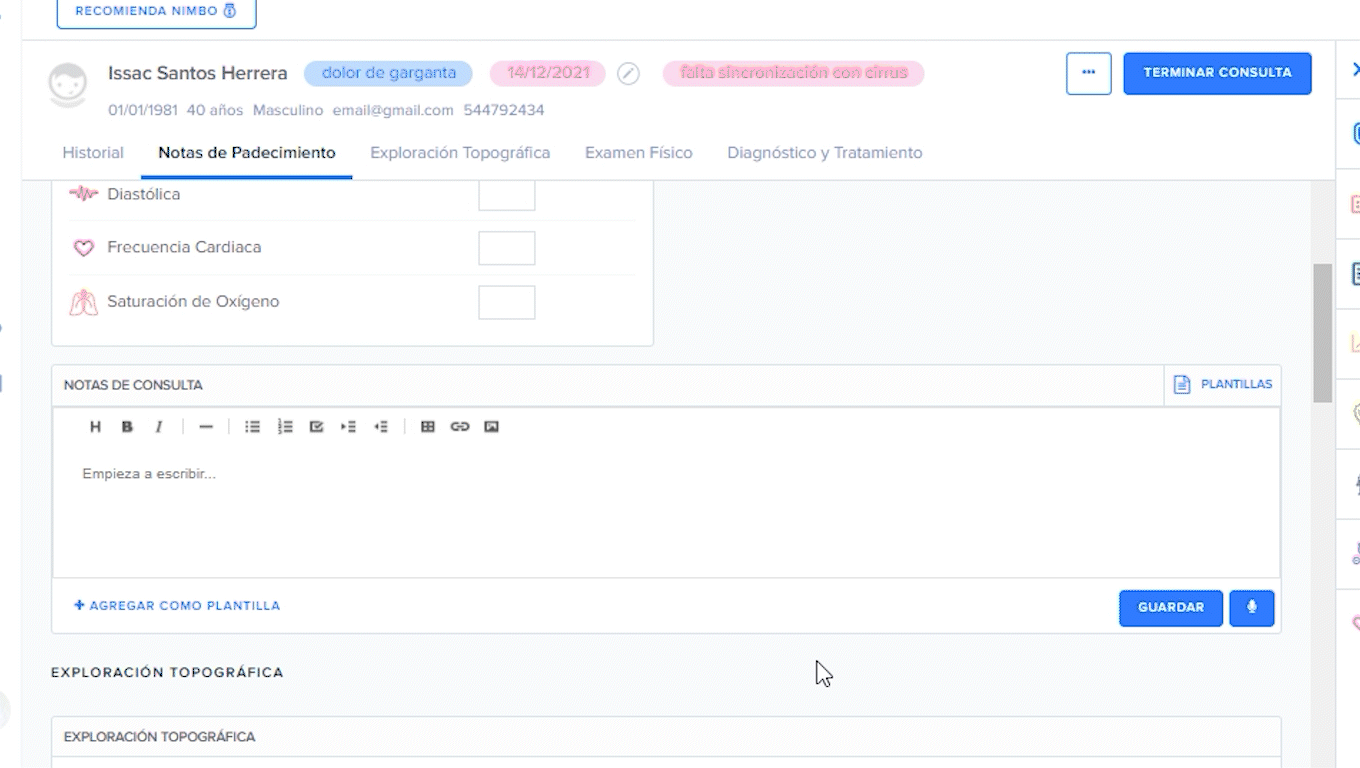The height and width of the screenshot is (768, 1360).
Task: Select the Diagnóstico y Tratamiento tab
Action: pyautogui.click(x=824, y=152)
